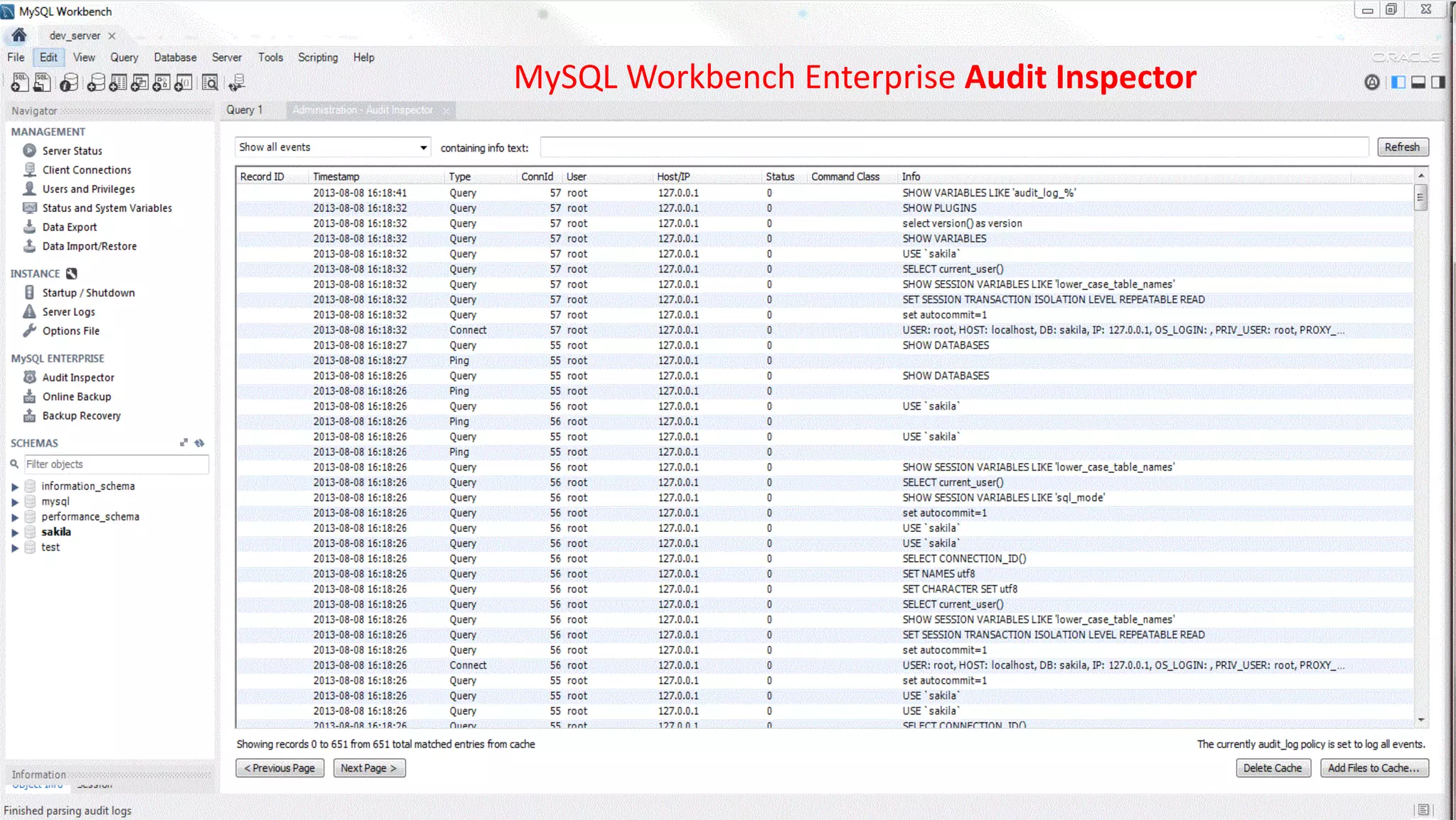Open the Scripting menu

click(318, 58)
